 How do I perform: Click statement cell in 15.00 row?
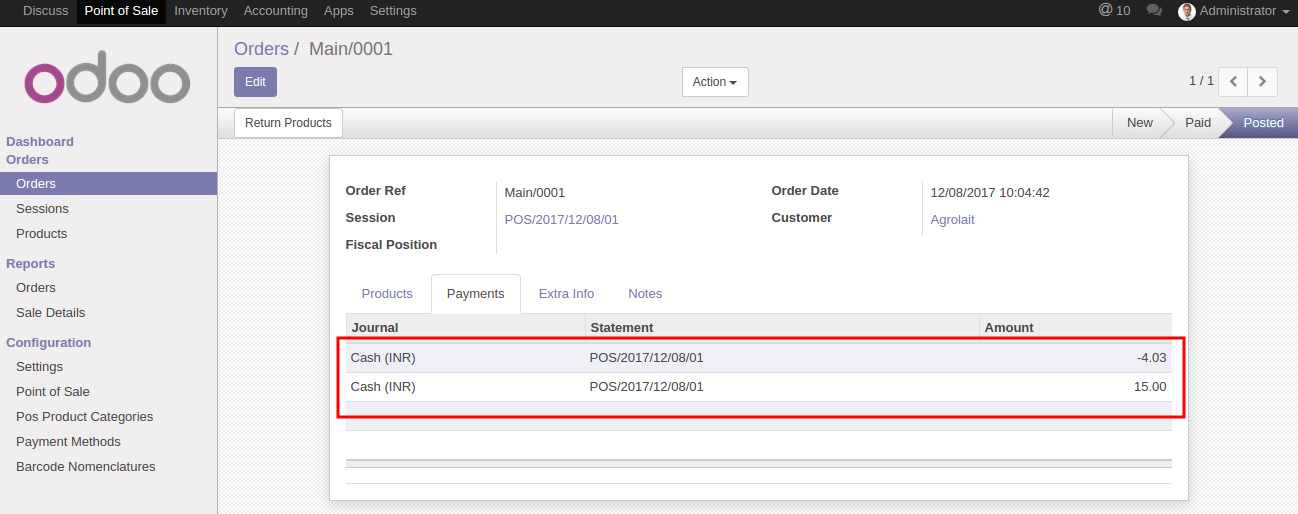pos(646,387)
